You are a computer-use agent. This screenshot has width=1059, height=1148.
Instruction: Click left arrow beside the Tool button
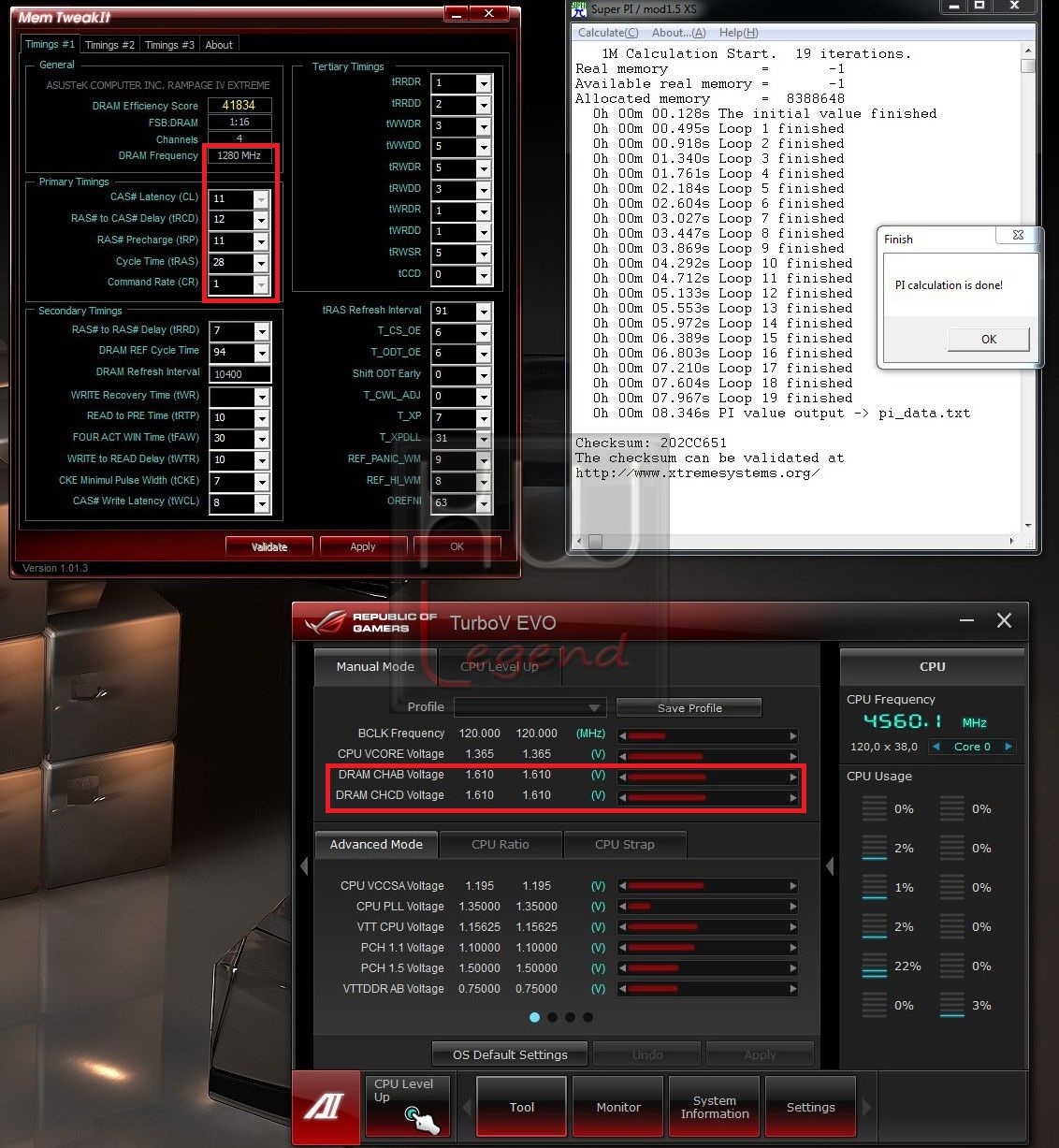pos(466,1108)
